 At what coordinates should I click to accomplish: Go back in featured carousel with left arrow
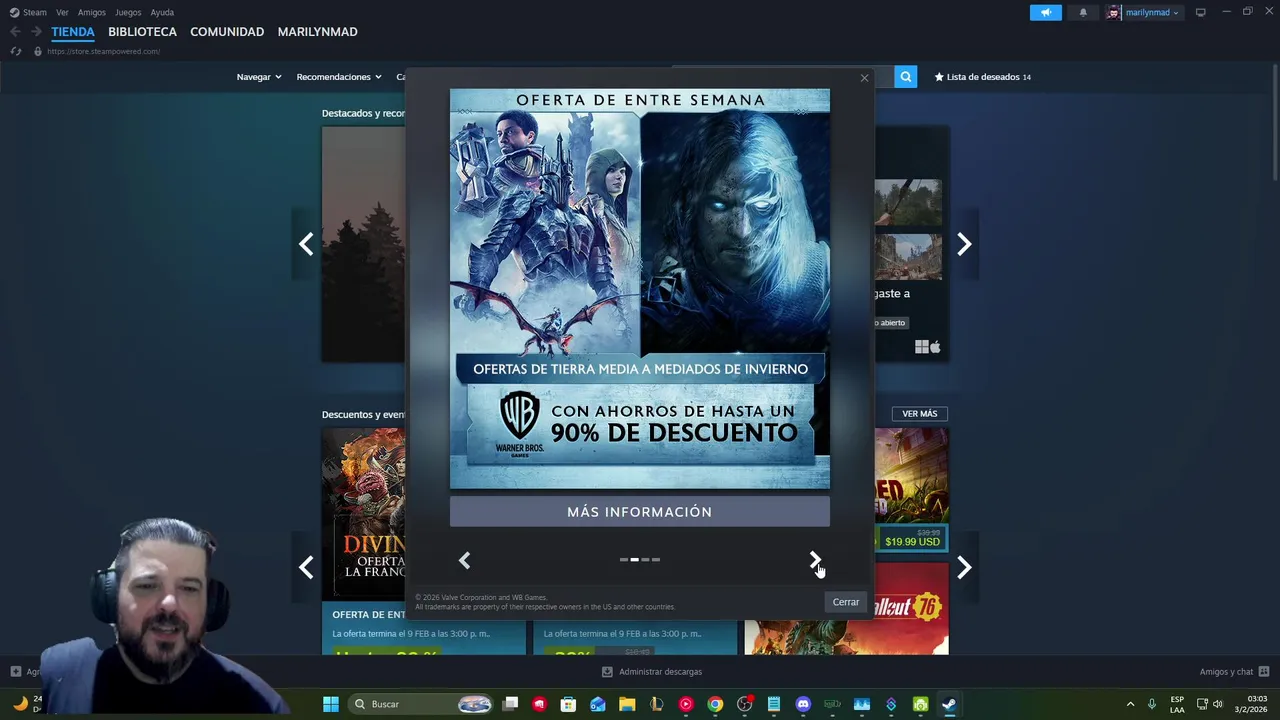tap(306, 244)
